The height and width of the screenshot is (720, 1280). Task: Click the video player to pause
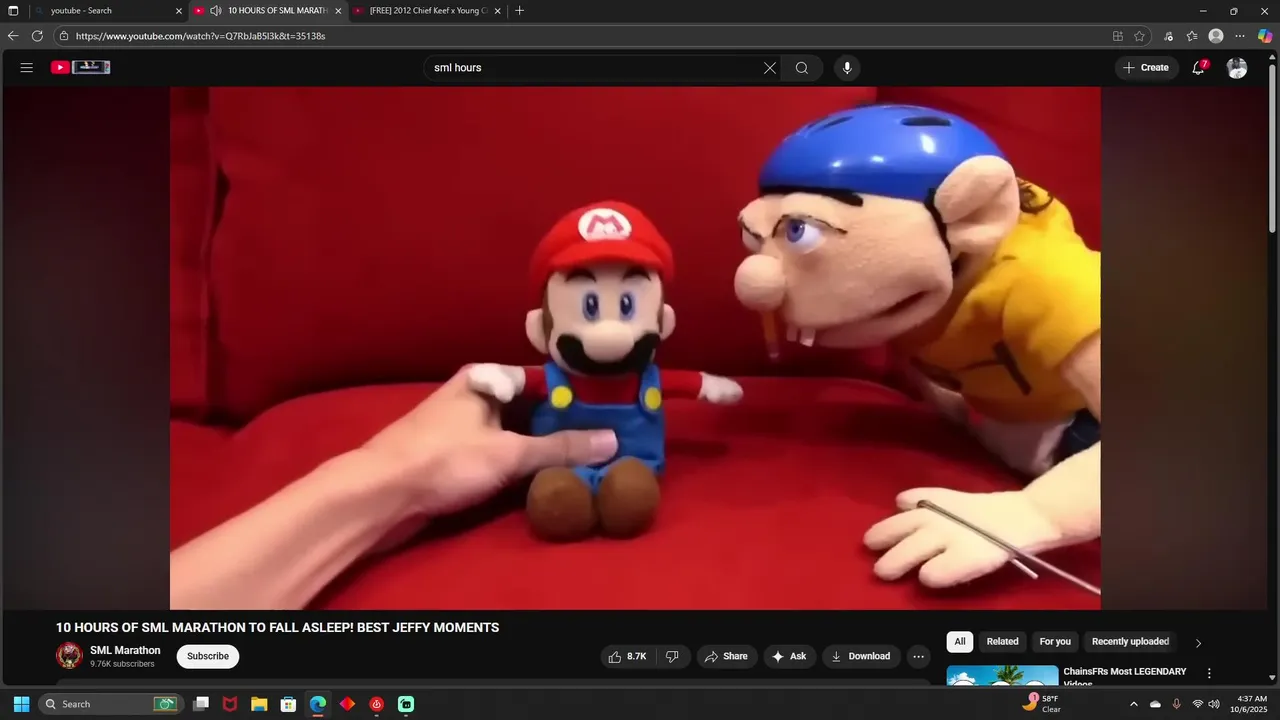[635, 348]
